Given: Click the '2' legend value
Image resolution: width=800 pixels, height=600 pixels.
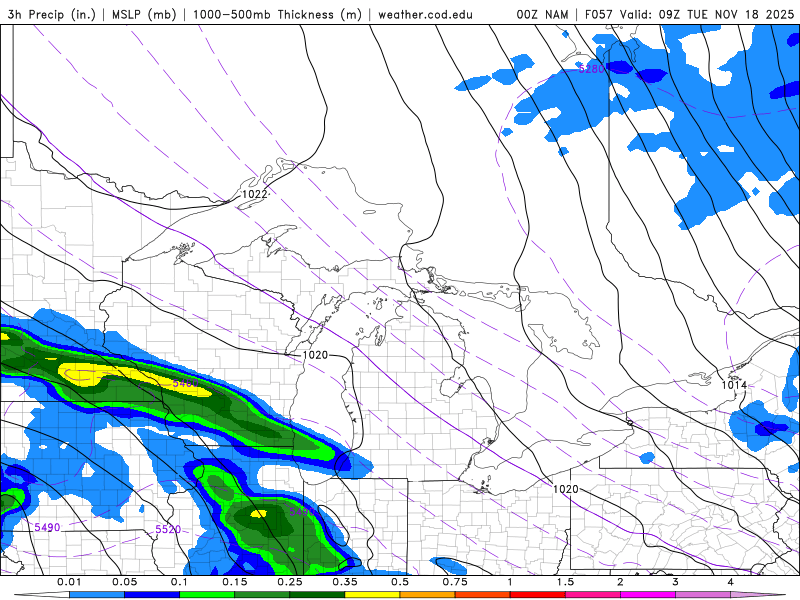Looking at the screenshot, I should point(620,582).
